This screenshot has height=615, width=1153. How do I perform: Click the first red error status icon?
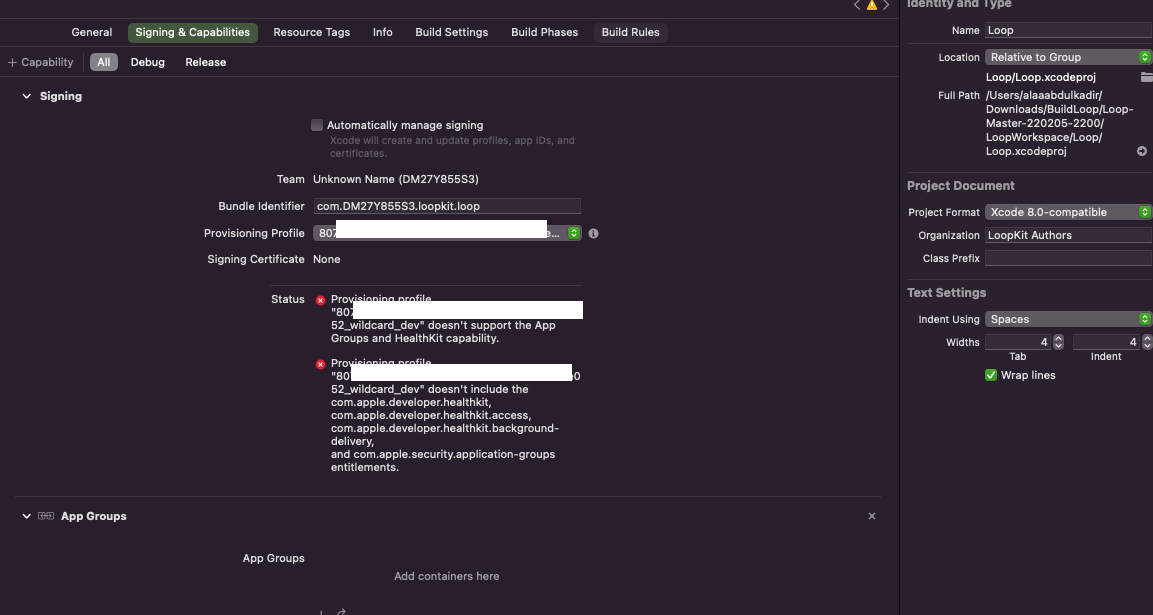(x=320, y=300)
